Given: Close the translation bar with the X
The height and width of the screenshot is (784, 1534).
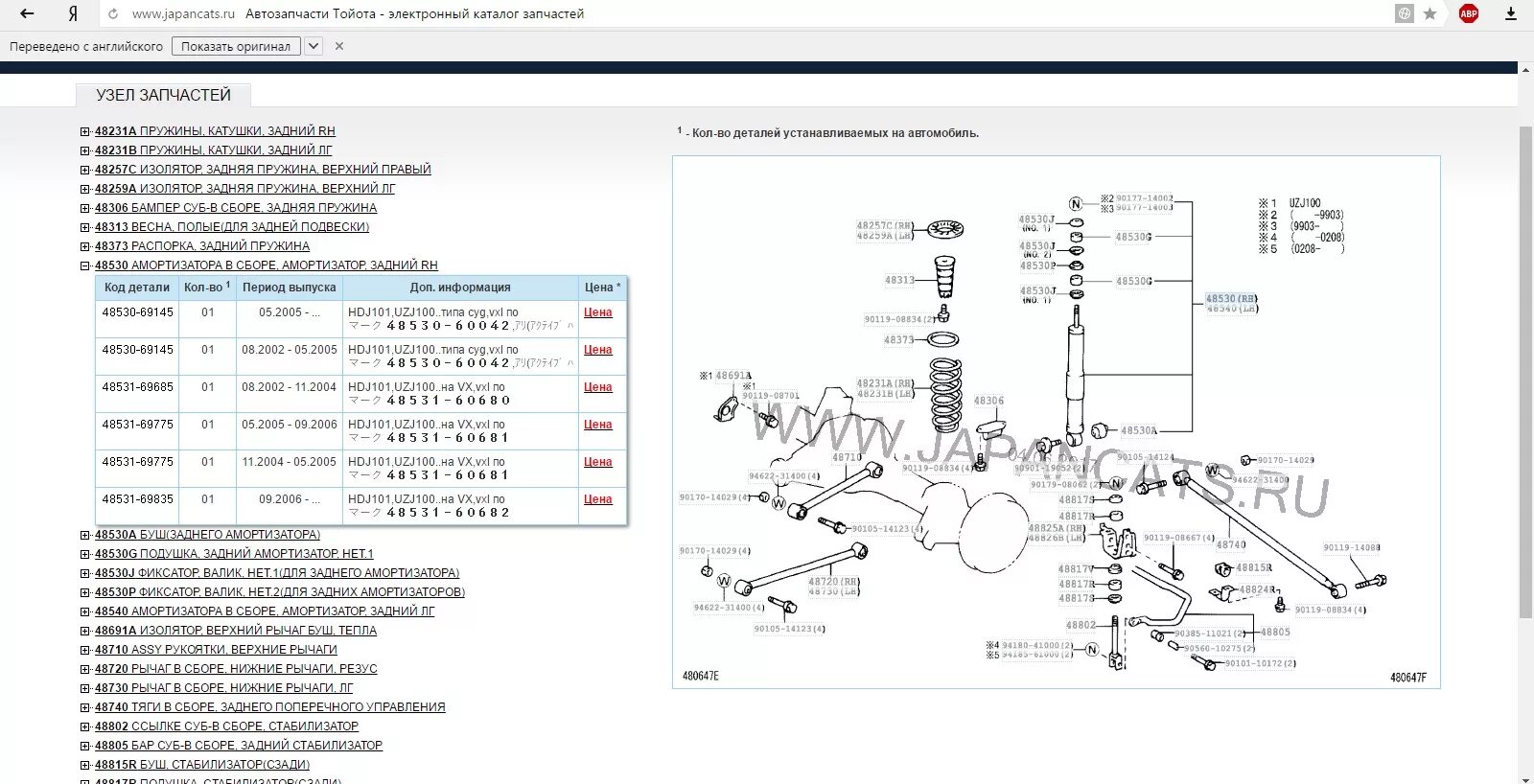Looking at the screenshot, I should pyautogui.click(x=339, y=46).
